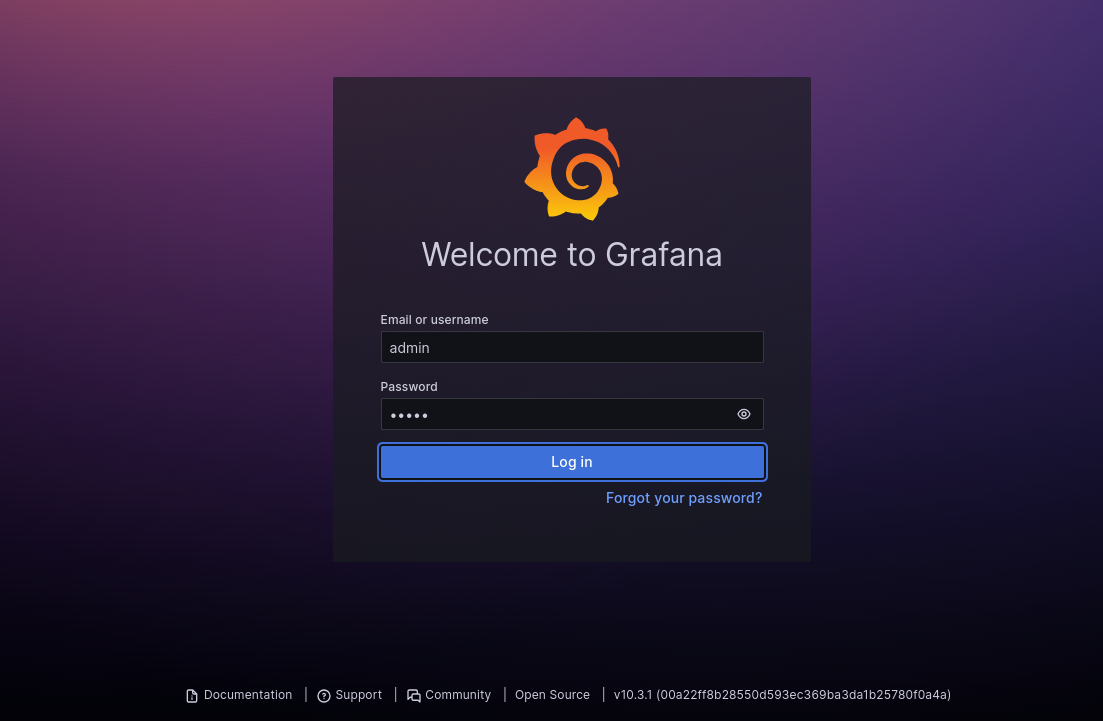Click the masked password dots
The width and height of the screenshot is (1103, 721).
(409, 415)
